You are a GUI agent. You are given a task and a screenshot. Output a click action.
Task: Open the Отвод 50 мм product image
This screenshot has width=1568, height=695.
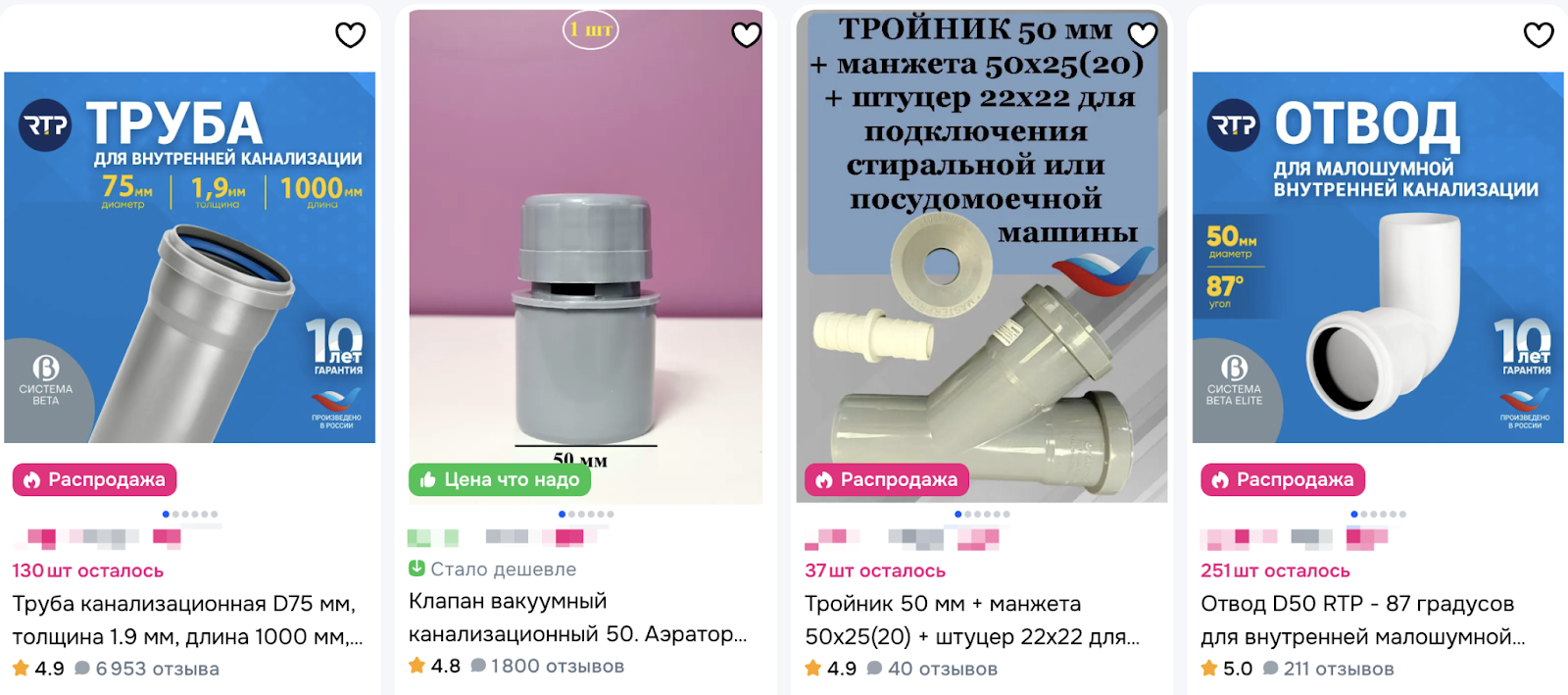(x=1378, y=257)
